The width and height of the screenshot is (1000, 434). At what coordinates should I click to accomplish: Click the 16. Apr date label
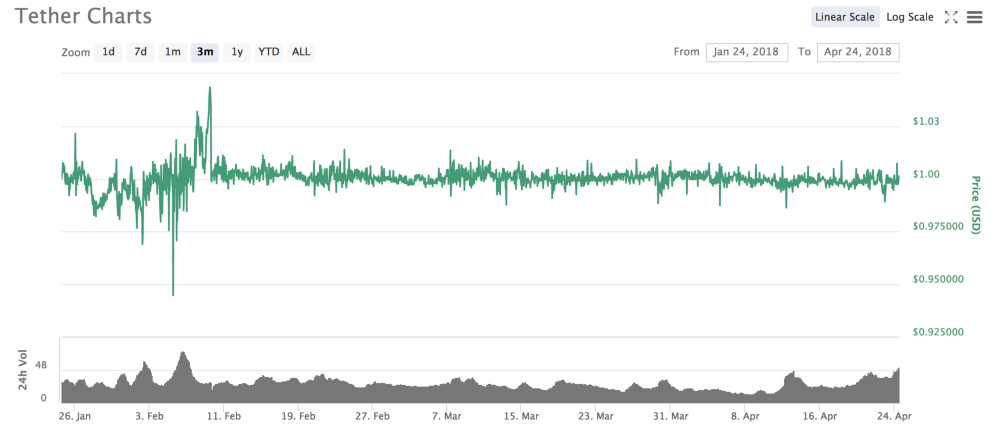(820, 417)
